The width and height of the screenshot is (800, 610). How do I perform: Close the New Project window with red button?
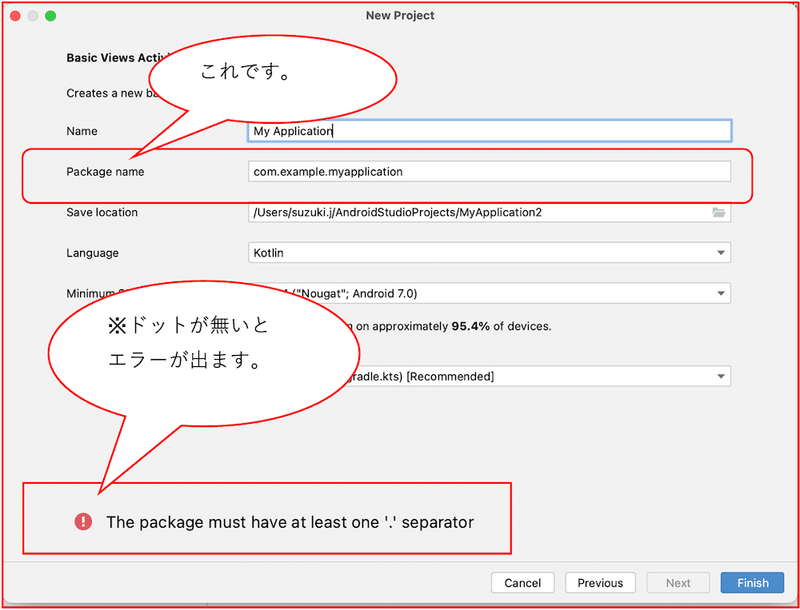[15, 16]
